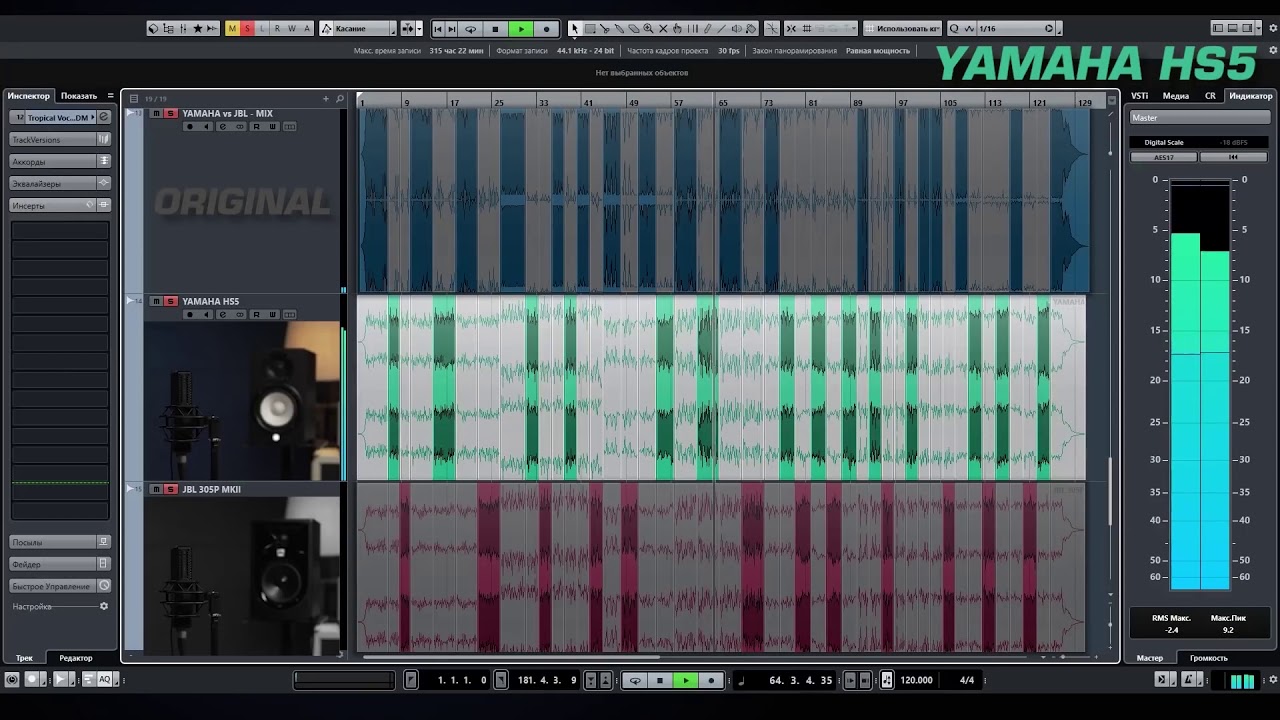
Task: Open the grid type dropdown Использовать
Action: point(902,29)
